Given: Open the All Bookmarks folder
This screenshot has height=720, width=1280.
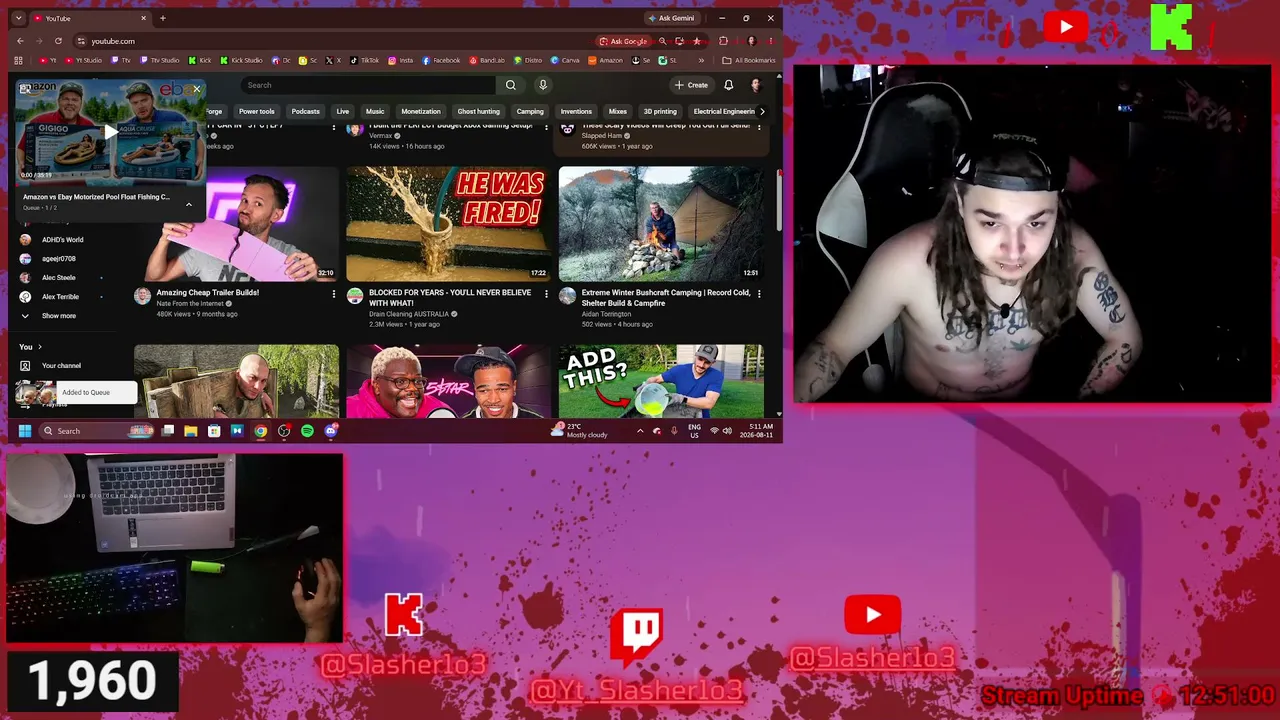Looking at the screenshot, I should click(750, 60).
